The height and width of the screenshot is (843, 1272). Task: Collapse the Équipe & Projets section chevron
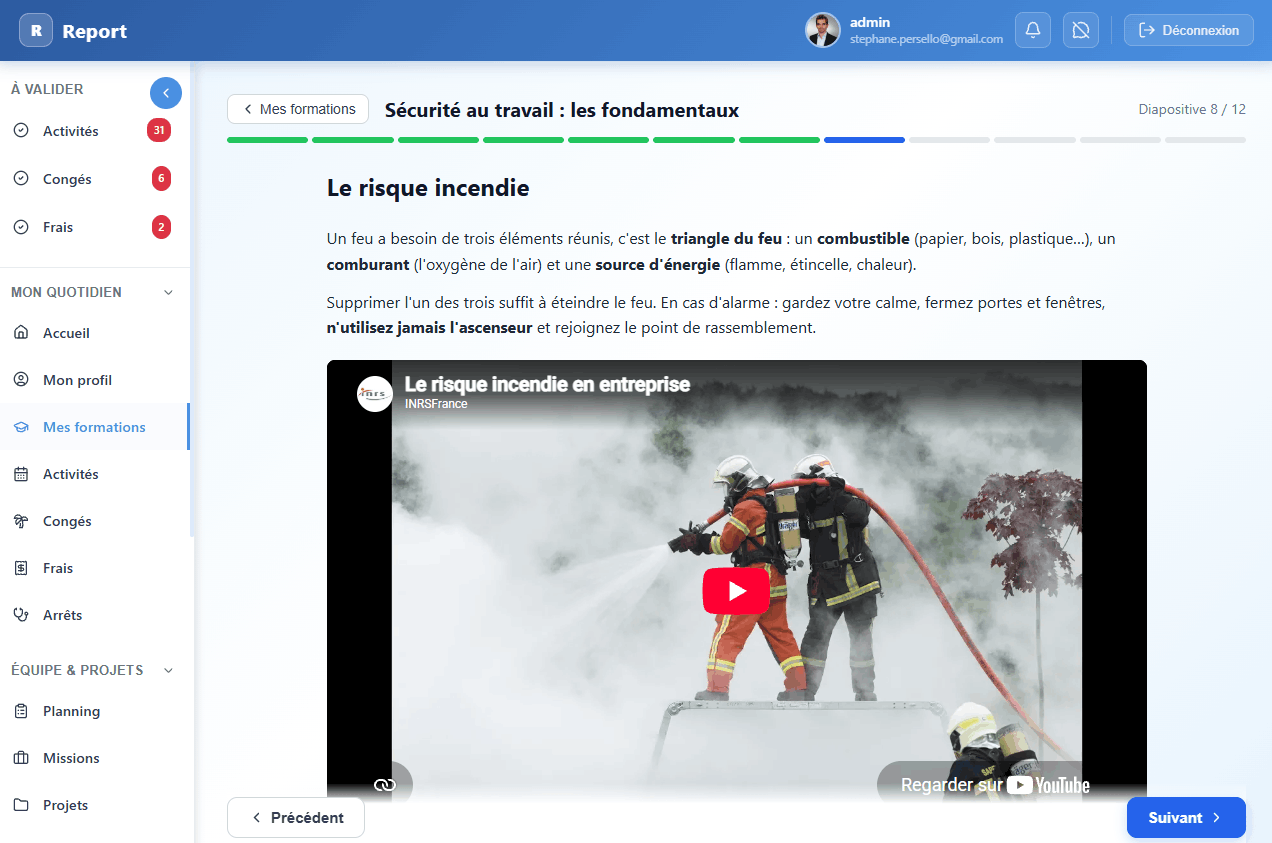click(x=168, y=670)
